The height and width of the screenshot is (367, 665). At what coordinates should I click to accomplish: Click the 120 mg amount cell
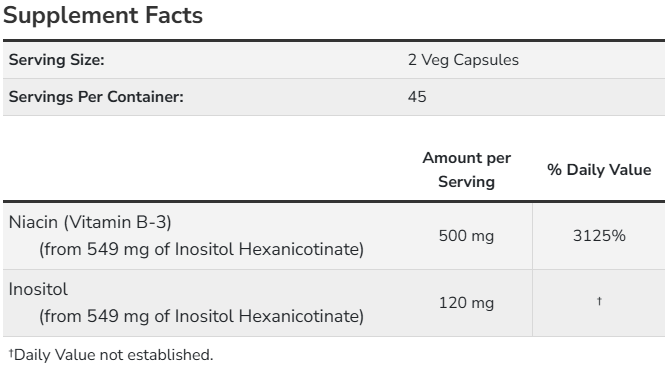point(466,303)
